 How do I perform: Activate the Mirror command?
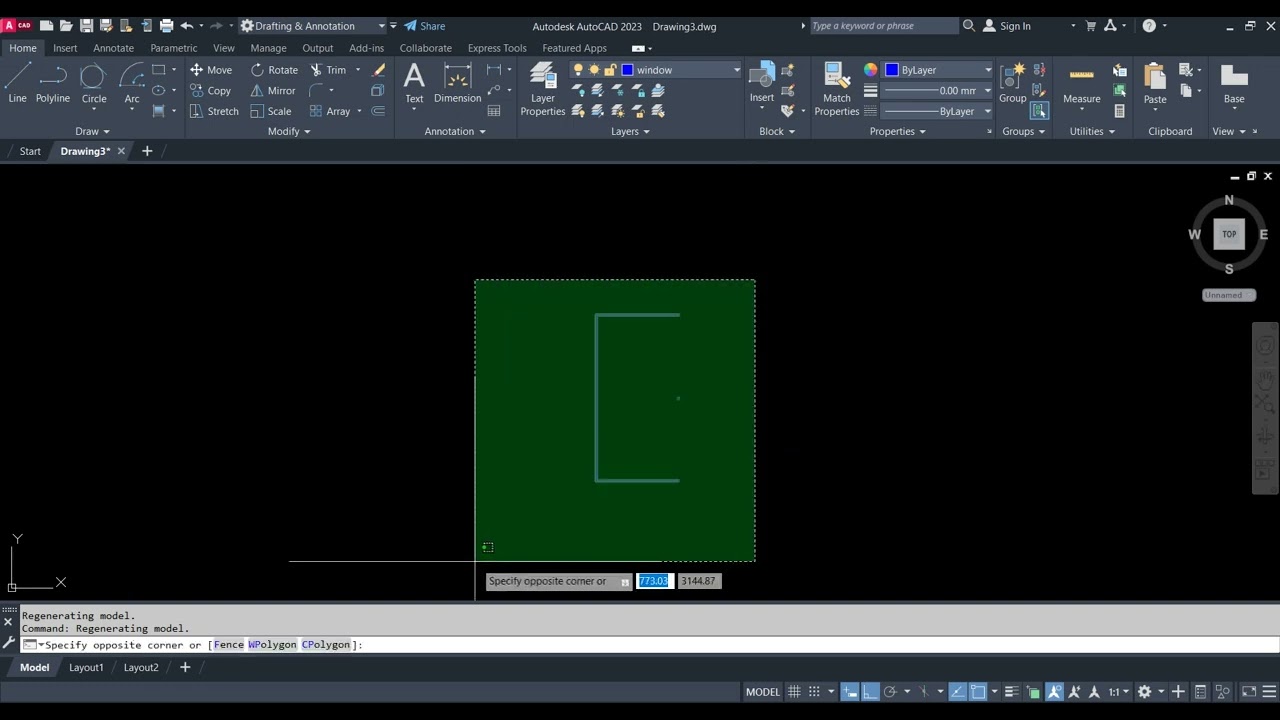click(273, 91)
